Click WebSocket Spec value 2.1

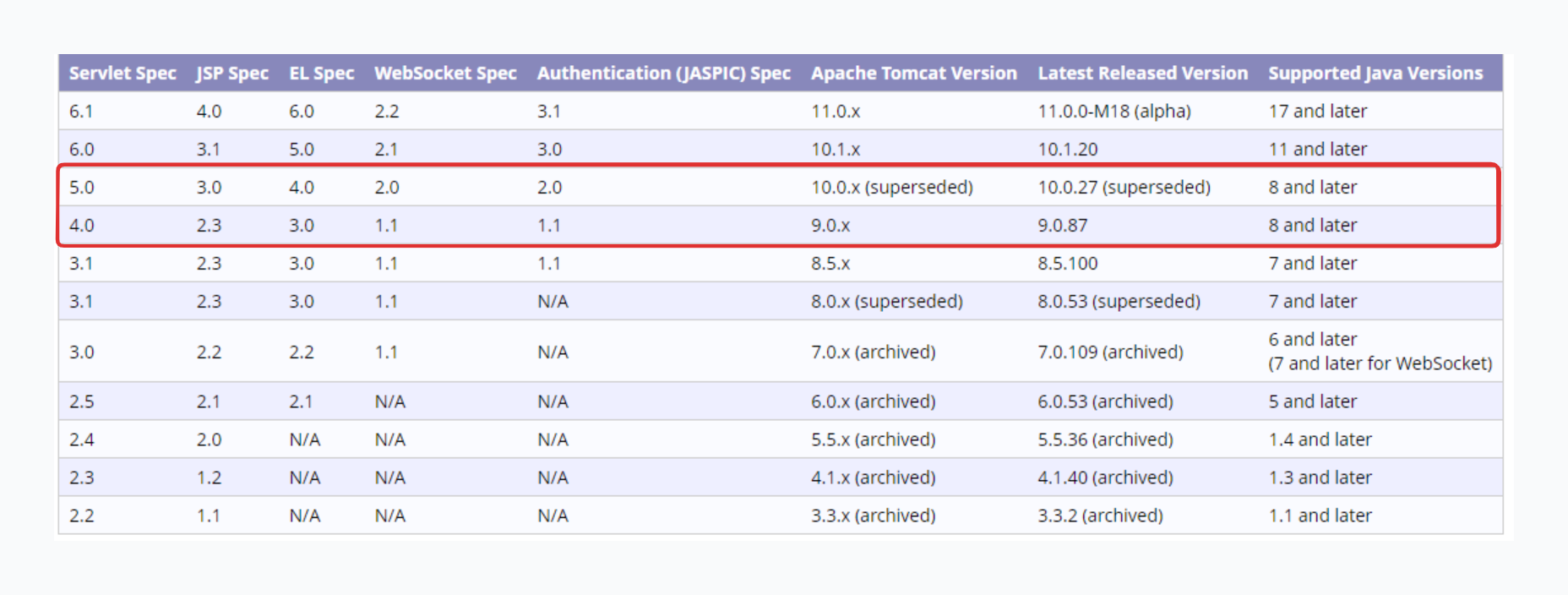point(386,150)
